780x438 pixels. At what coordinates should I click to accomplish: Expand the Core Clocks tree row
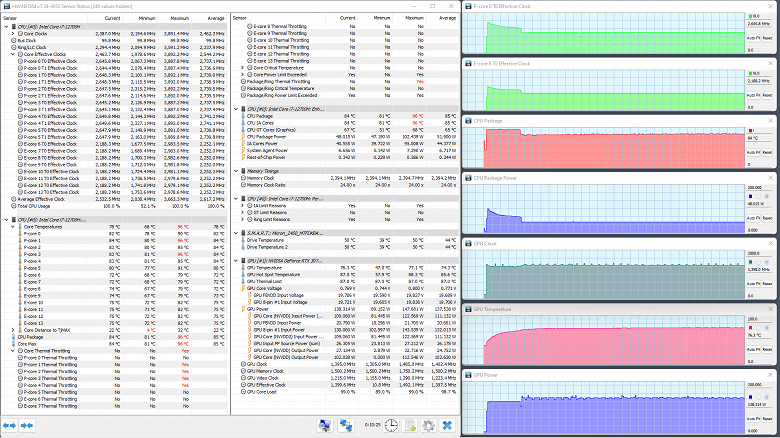coord(13,33)
